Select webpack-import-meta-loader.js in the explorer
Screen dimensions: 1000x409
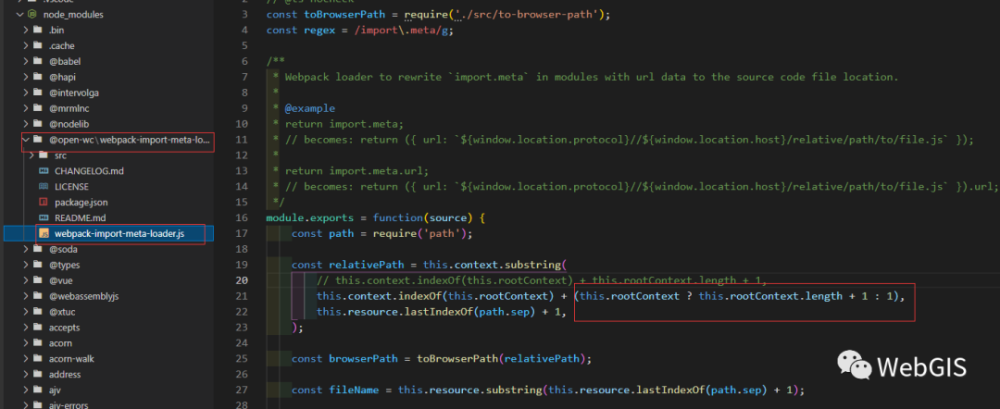[x=119, y=234]
